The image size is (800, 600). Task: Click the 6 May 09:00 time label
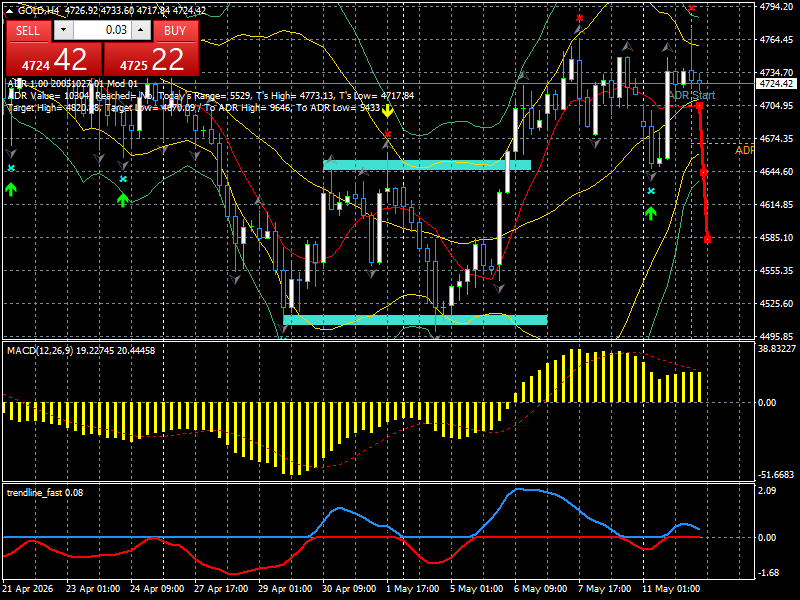(x=540, y=589)
